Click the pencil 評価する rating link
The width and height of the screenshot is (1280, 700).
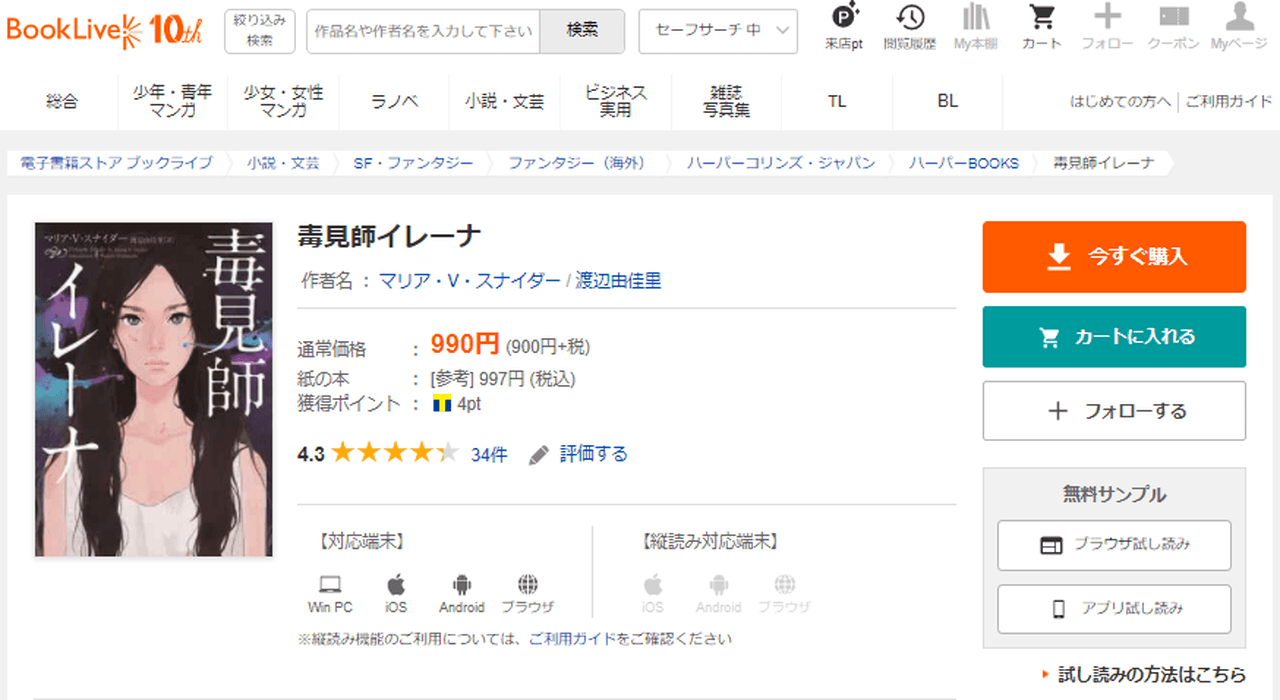click(579, 454)
